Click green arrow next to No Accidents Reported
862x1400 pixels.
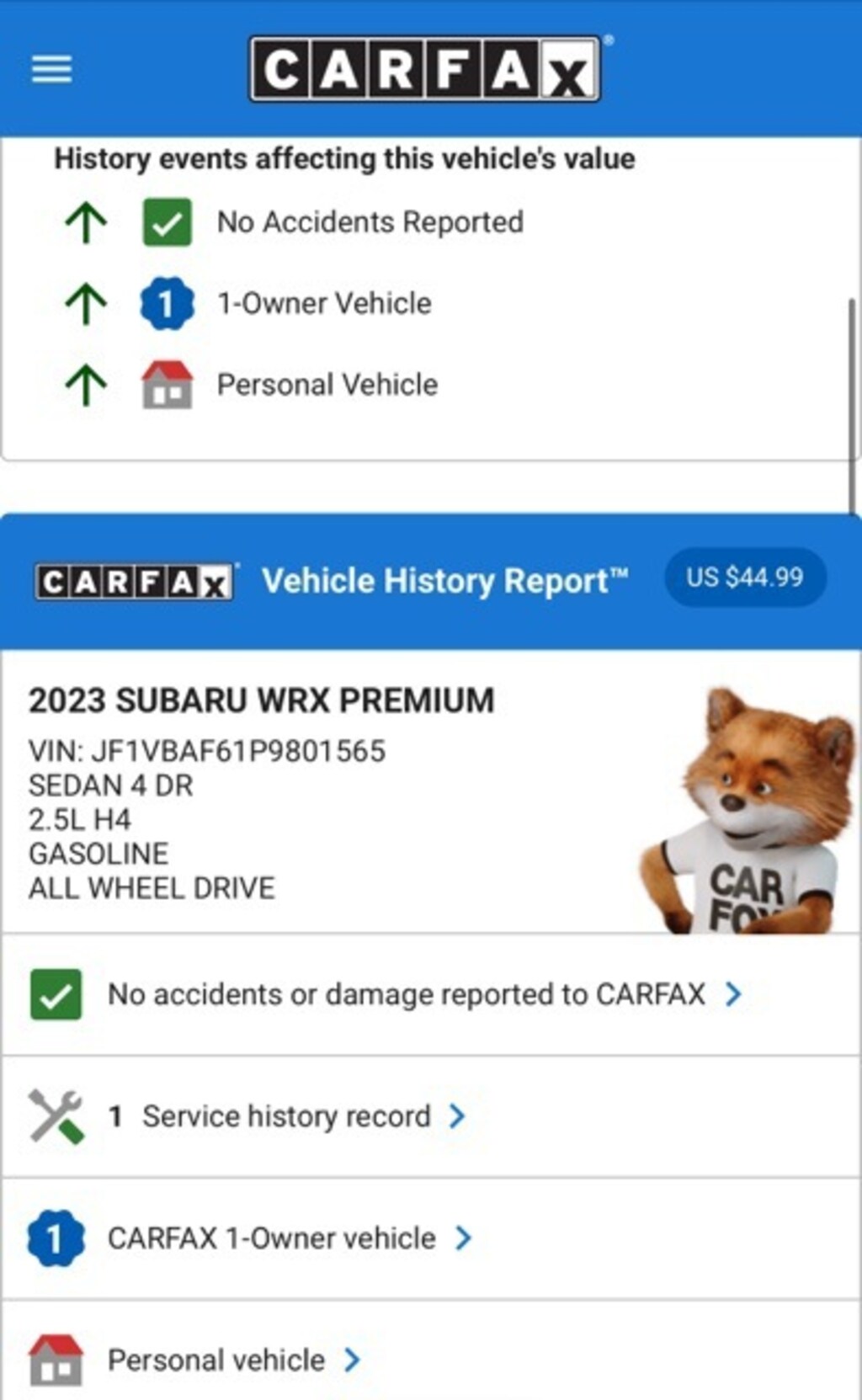click(x=86, y=223)
